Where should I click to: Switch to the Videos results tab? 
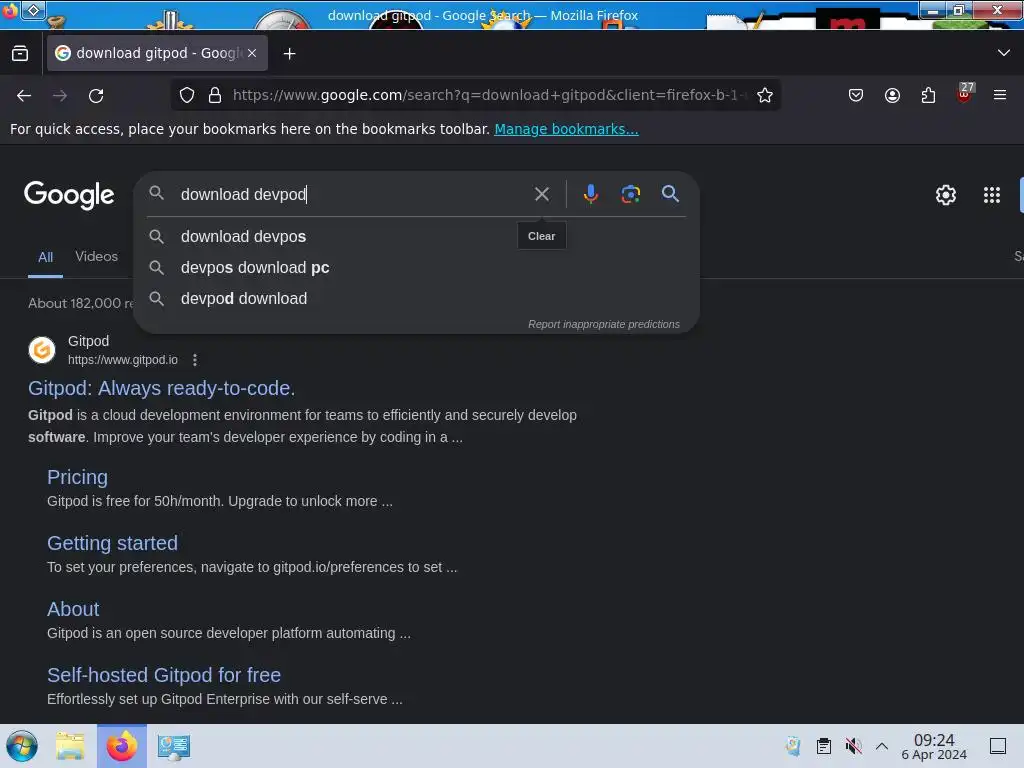(97, 256)
